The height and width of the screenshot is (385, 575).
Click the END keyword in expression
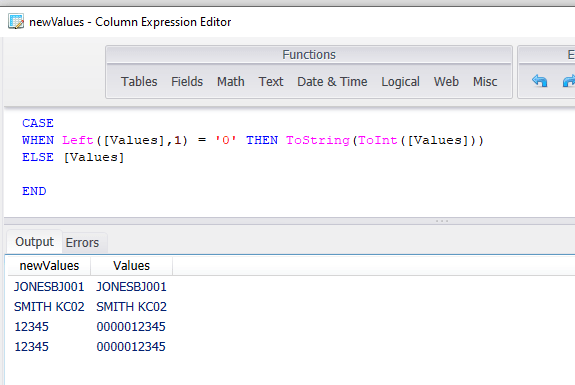click(34, 191)
